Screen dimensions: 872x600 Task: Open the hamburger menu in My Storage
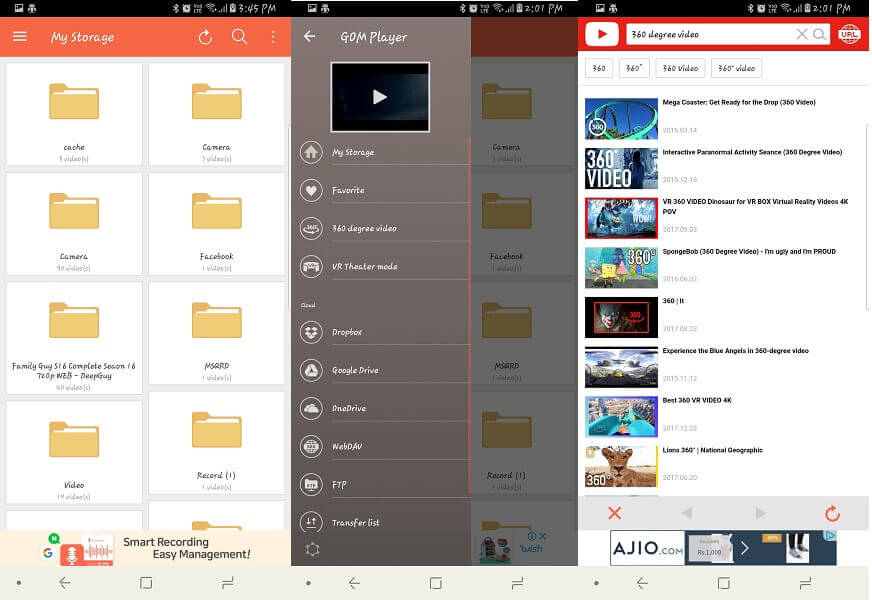(x=20, y=37)
